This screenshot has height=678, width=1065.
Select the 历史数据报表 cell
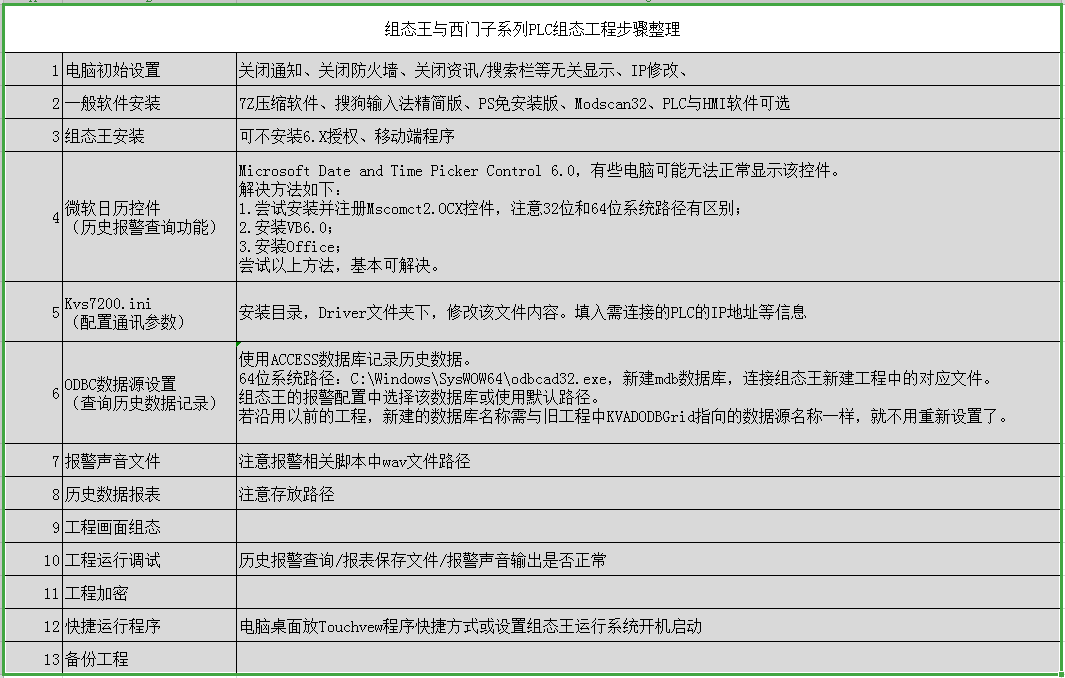(148, 494)
